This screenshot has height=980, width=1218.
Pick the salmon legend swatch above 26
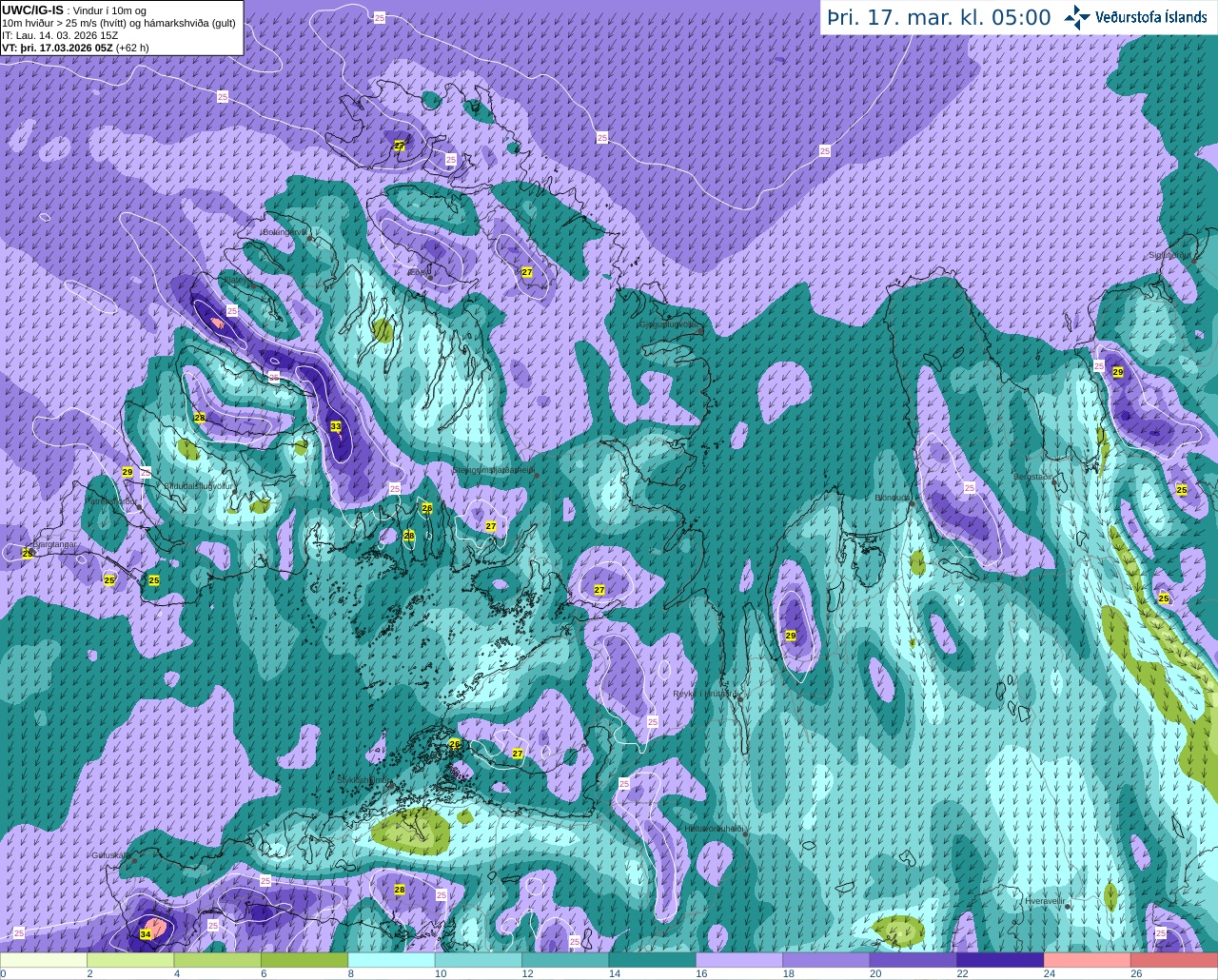(x=1174, y=960)
